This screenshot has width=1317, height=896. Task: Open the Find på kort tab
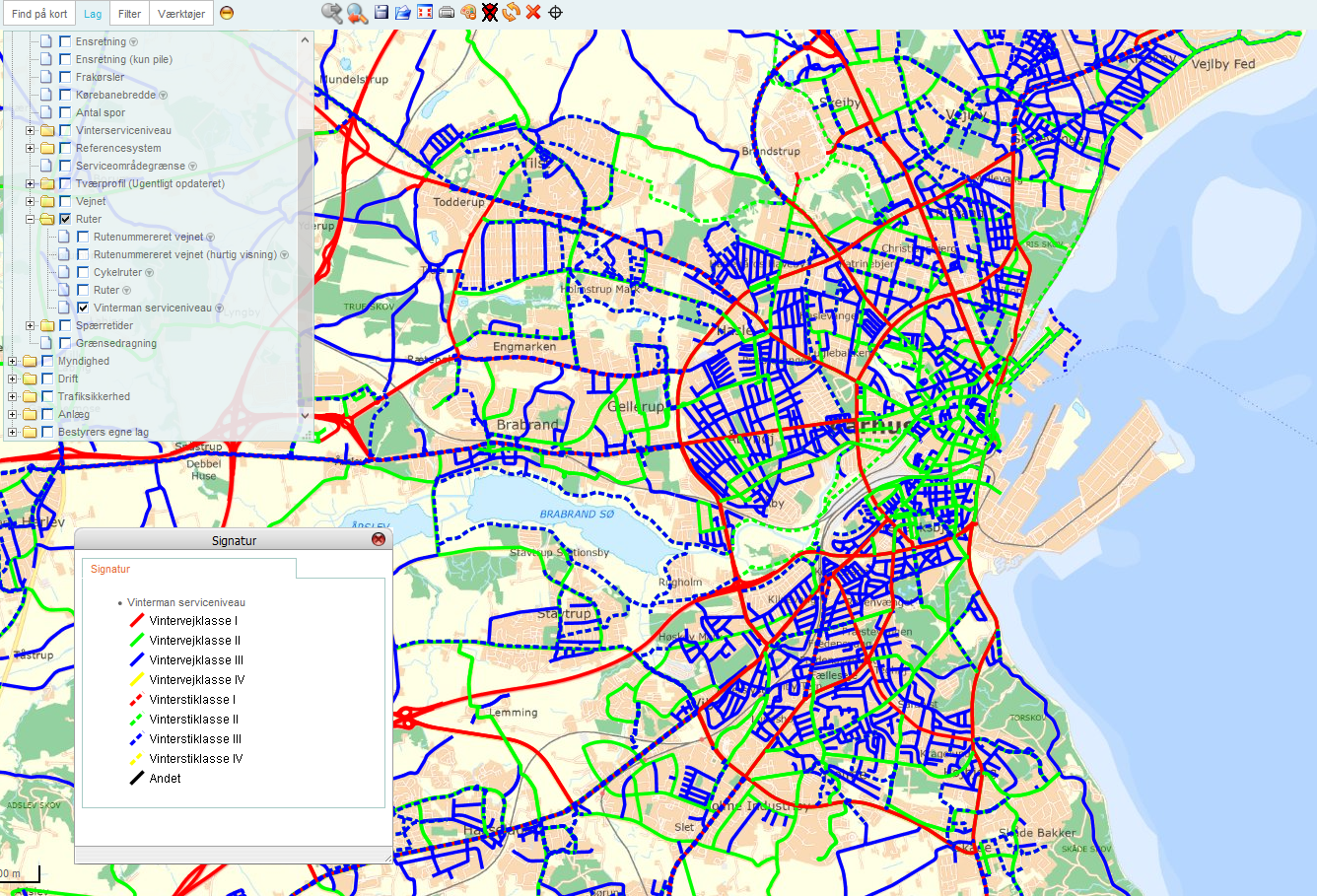pyautogui.click(x=39, y=14)
